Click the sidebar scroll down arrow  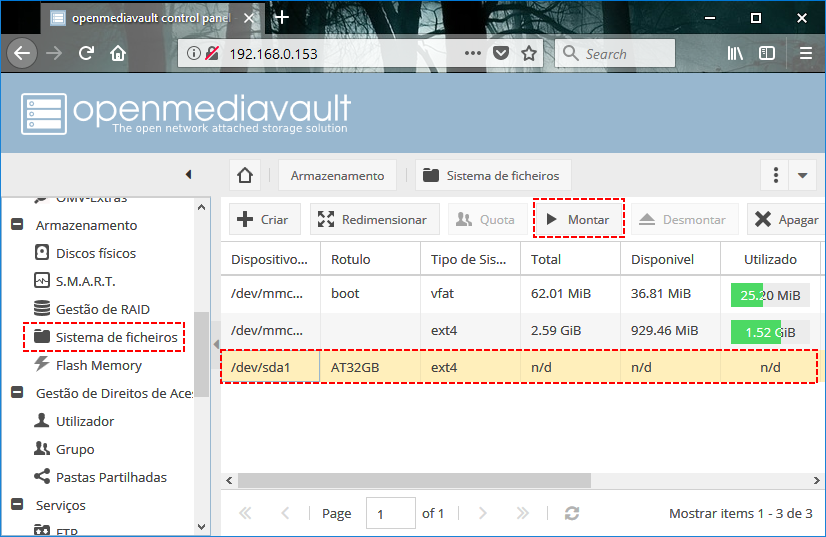pyautogui.click(x=201, y=526)
